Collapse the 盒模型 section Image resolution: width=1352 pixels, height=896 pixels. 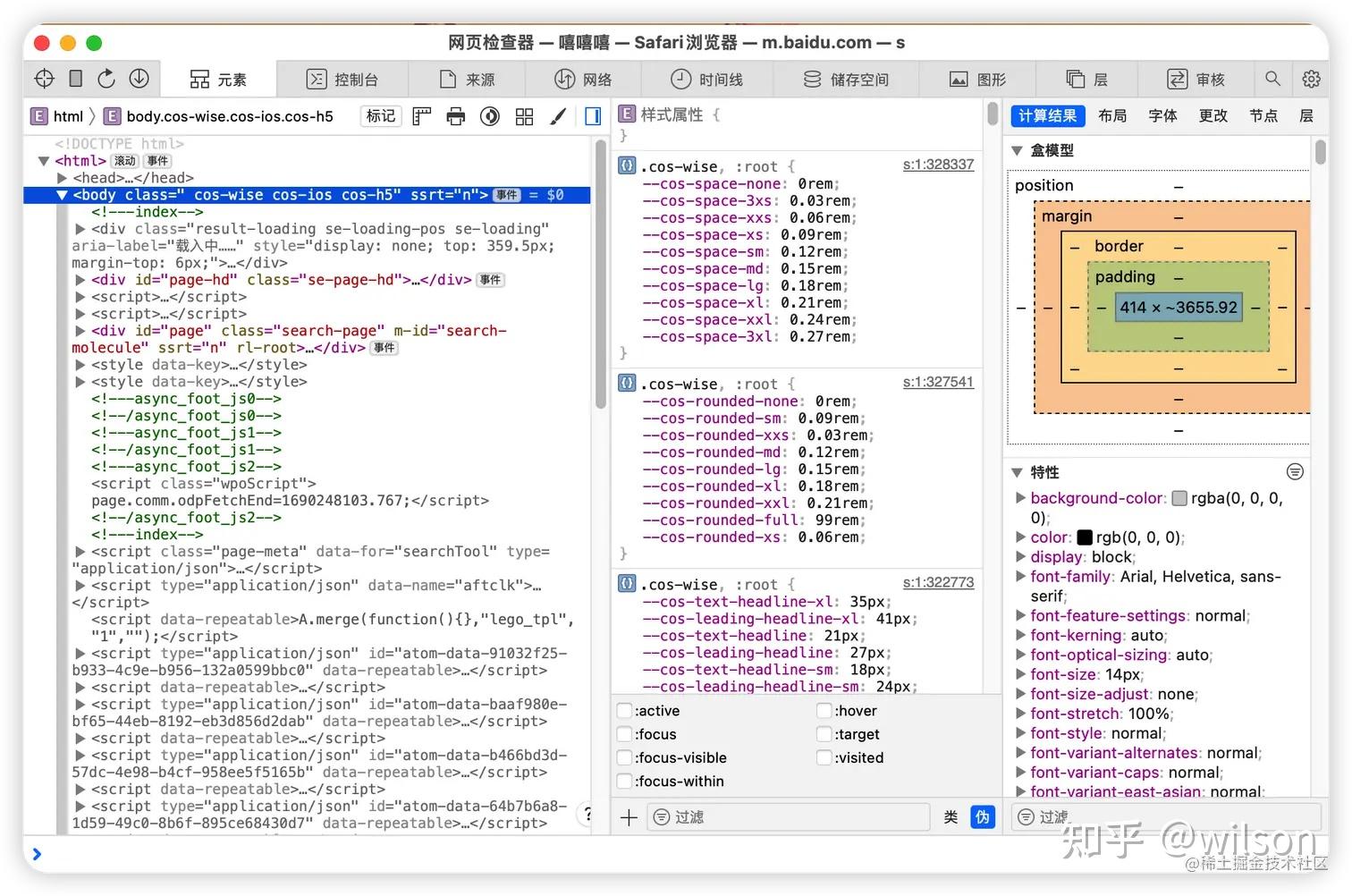pyautogui.click(x=1017, y=150)
